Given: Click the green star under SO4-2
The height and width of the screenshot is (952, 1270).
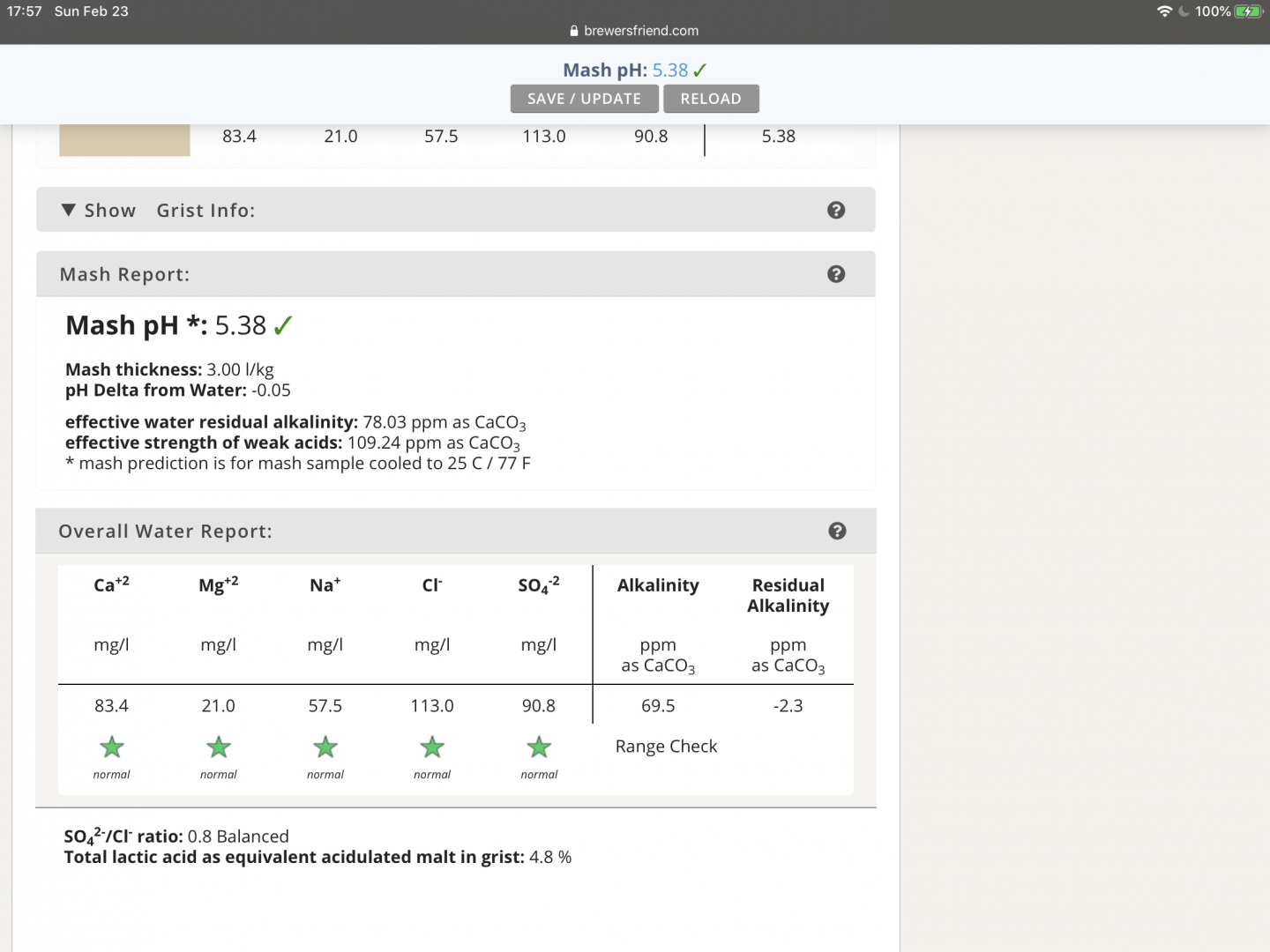Looking at the screenshot, I should click(539, 747).
